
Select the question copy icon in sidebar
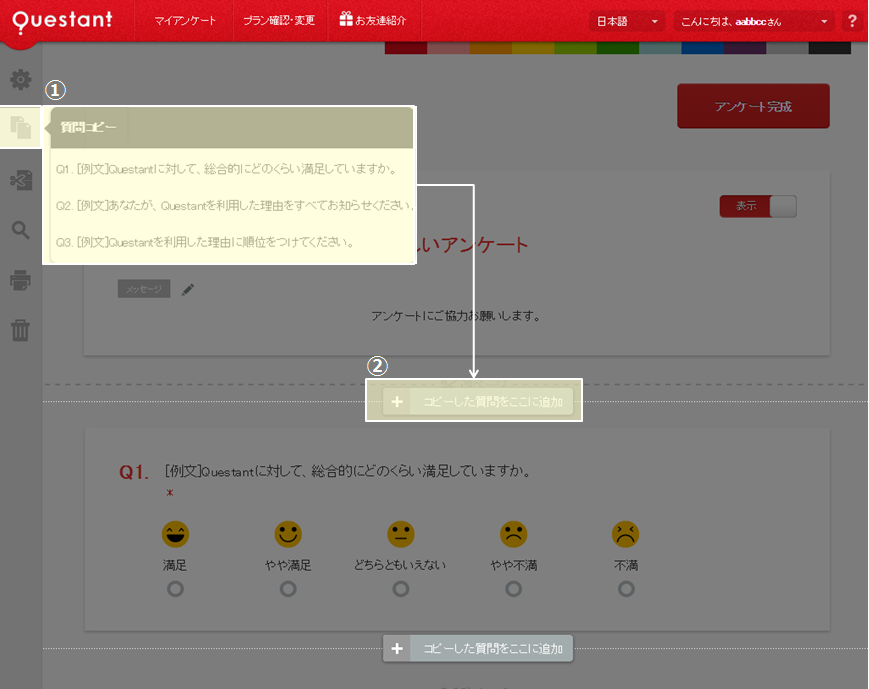pos(21,127)
